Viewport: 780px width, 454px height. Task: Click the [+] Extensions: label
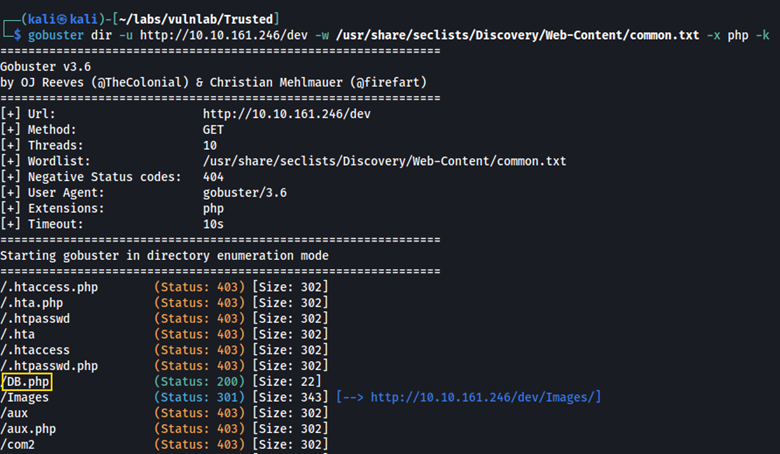point(52,209)
